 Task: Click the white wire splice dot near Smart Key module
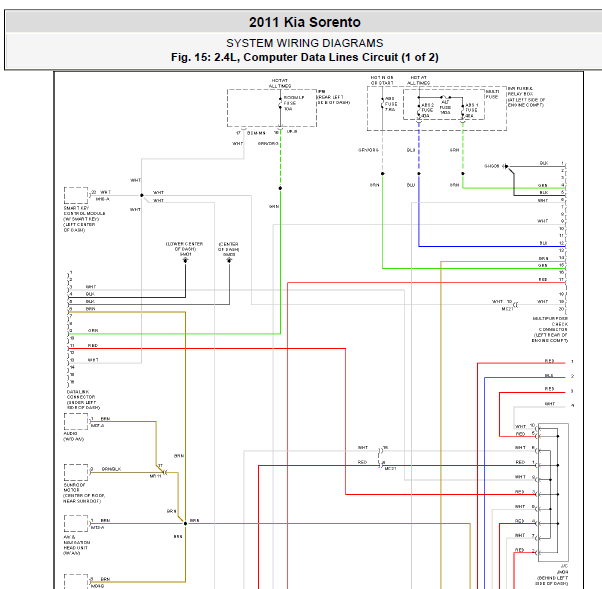[142, 195]
